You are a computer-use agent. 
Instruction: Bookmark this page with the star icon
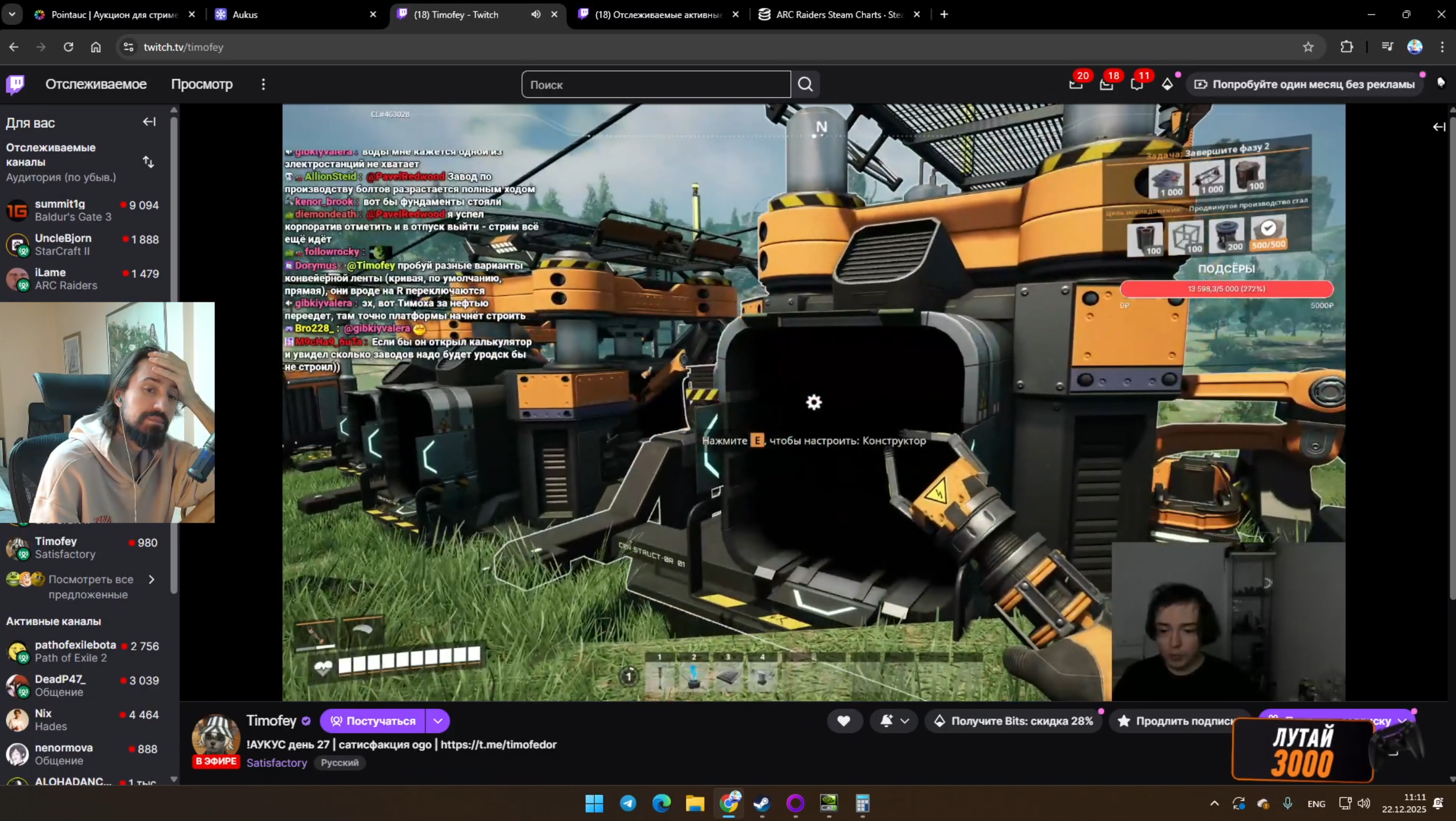[1308, 47]
